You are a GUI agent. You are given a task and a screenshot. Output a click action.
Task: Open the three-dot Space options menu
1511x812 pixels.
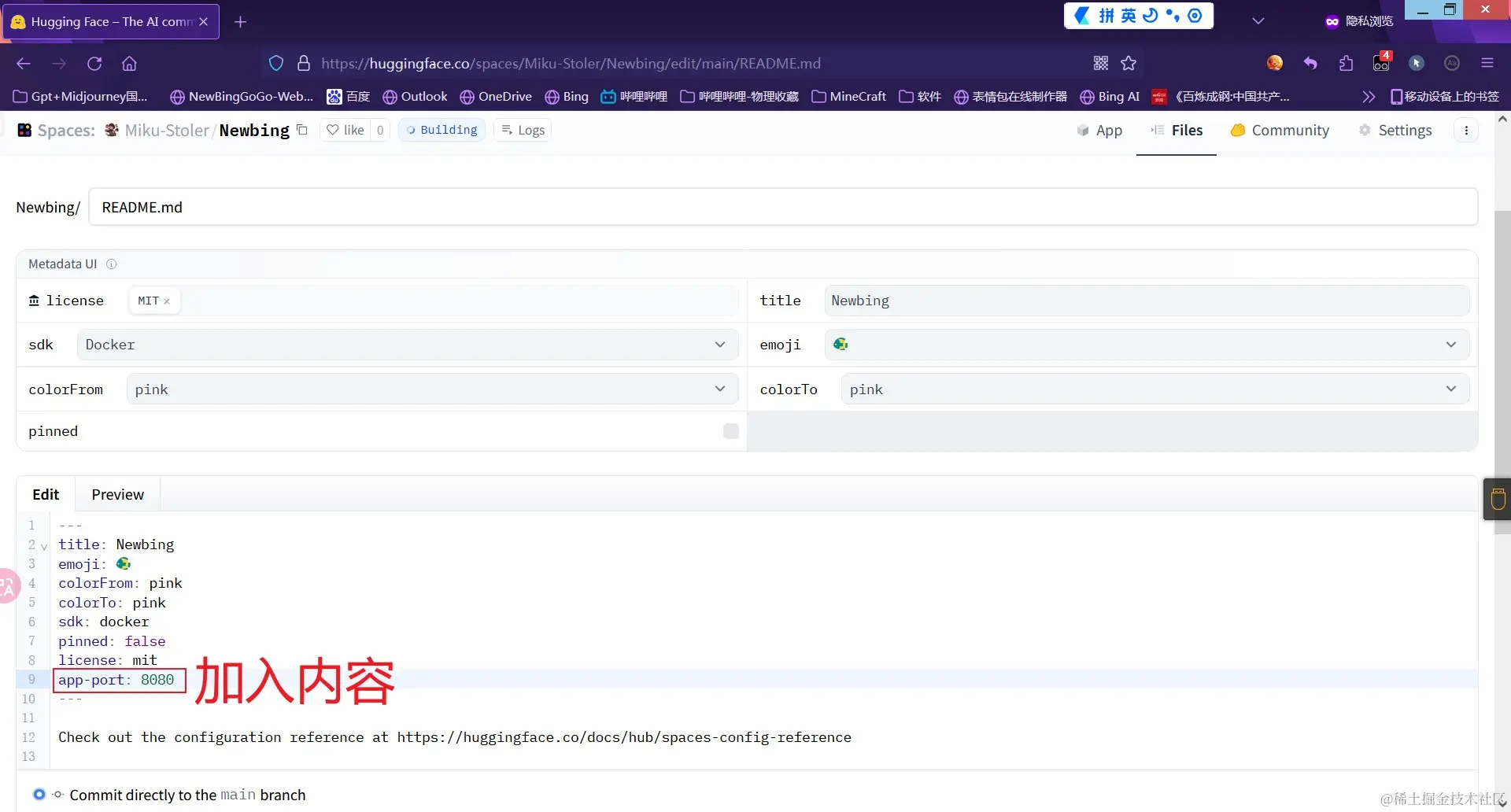[x=1466, y=131]
